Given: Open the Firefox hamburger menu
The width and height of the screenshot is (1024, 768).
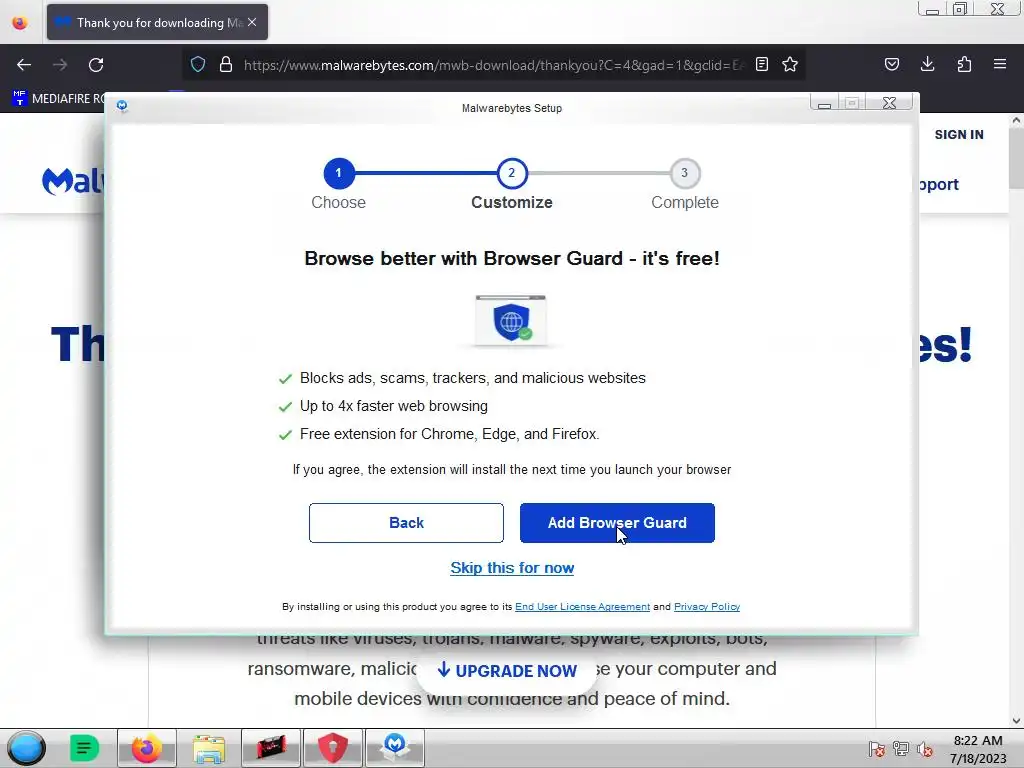Looking at the screenshot, I should click(x=1000, y=64).
